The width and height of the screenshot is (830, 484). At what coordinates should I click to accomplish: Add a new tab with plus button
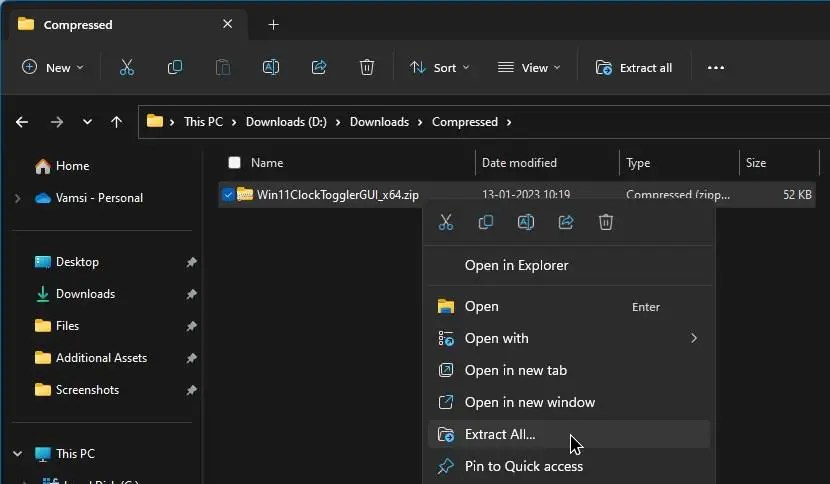[x=273, y=25]
